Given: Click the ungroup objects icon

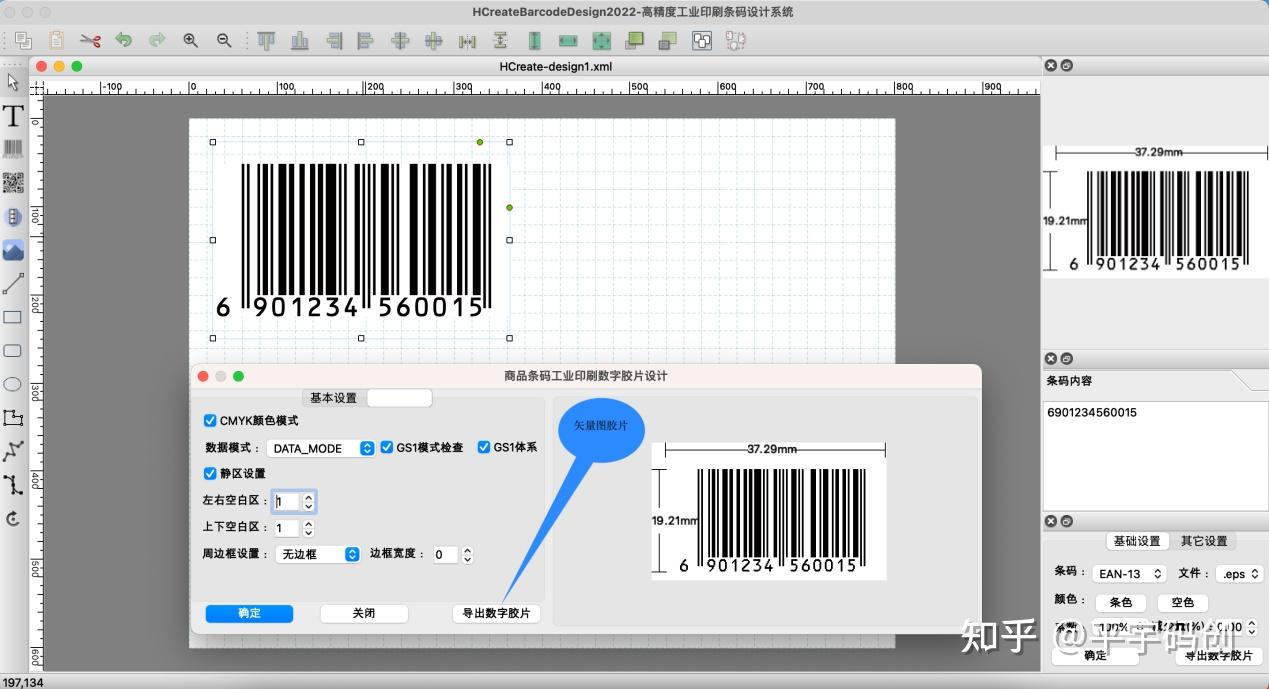Looking at the screenshot, I should [x=736, y=41].
